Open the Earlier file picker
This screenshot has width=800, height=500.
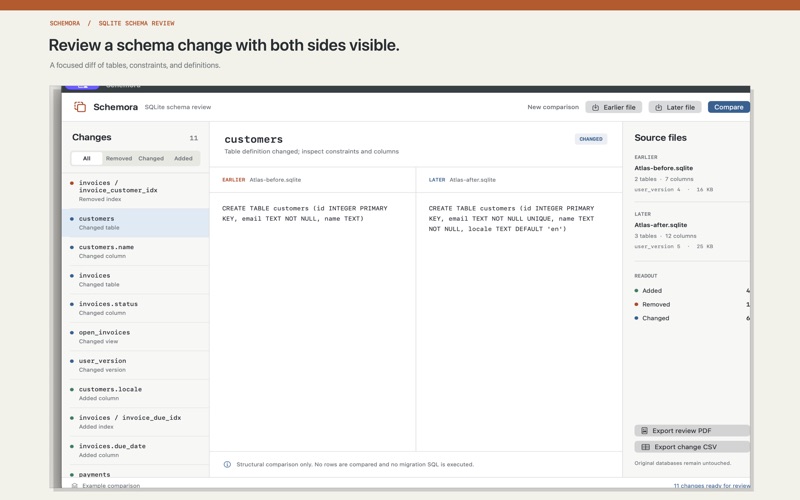tap(613, 107)
